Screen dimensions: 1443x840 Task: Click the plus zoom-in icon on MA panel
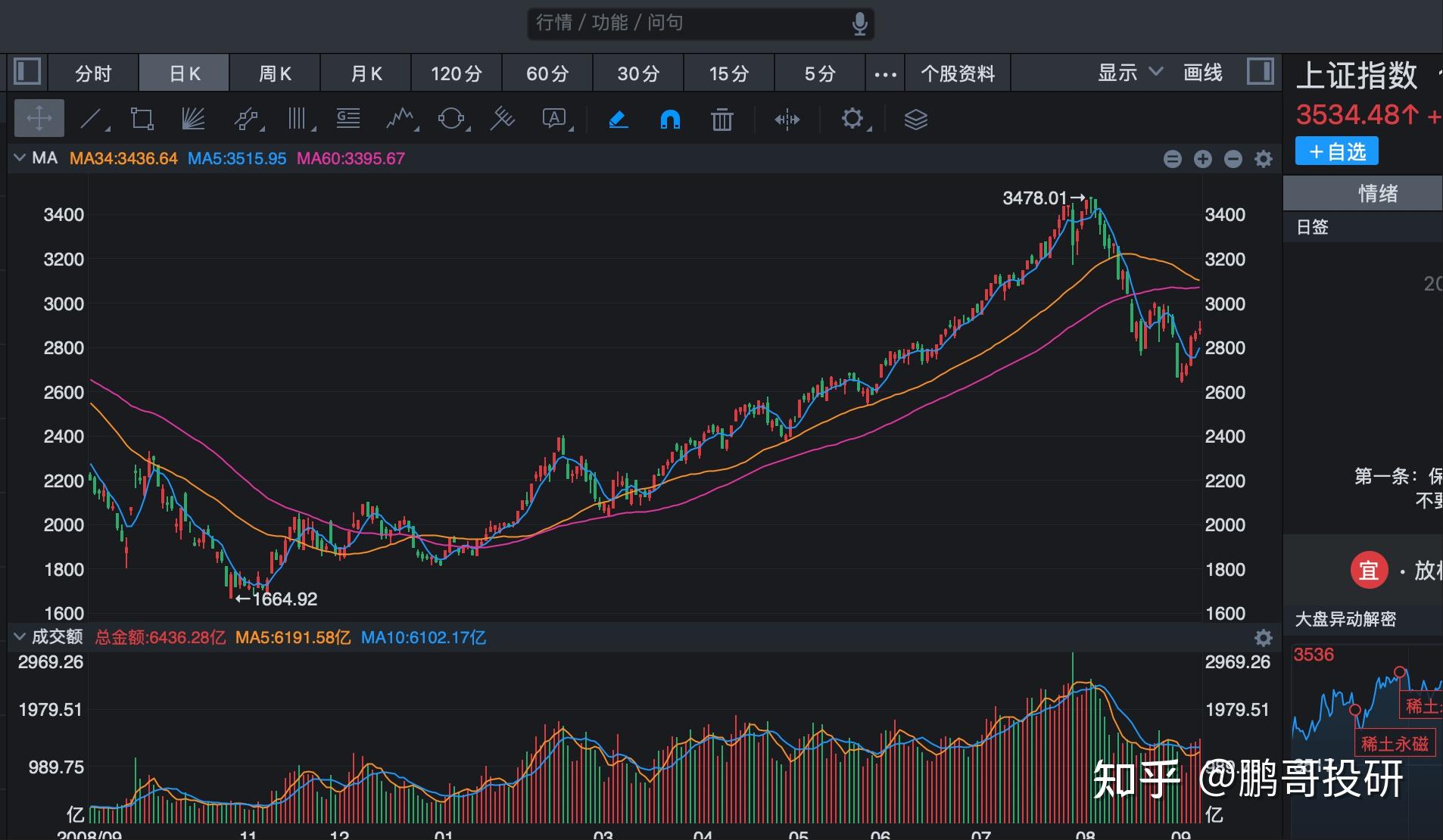click(1203, 159)
